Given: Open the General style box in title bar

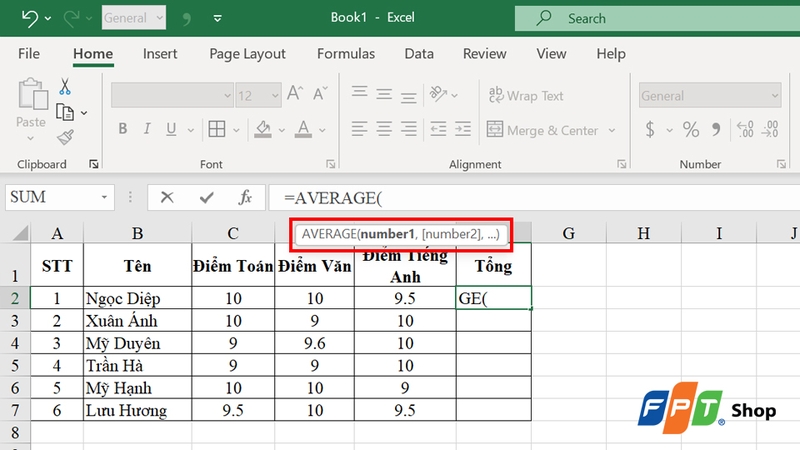Looking at the screenshot, I should pos(134,18).
